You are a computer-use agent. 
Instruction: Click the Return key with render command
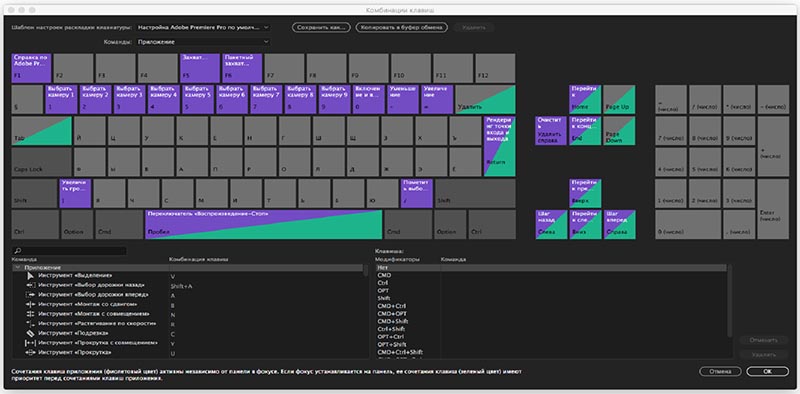[x=499, y=146]
